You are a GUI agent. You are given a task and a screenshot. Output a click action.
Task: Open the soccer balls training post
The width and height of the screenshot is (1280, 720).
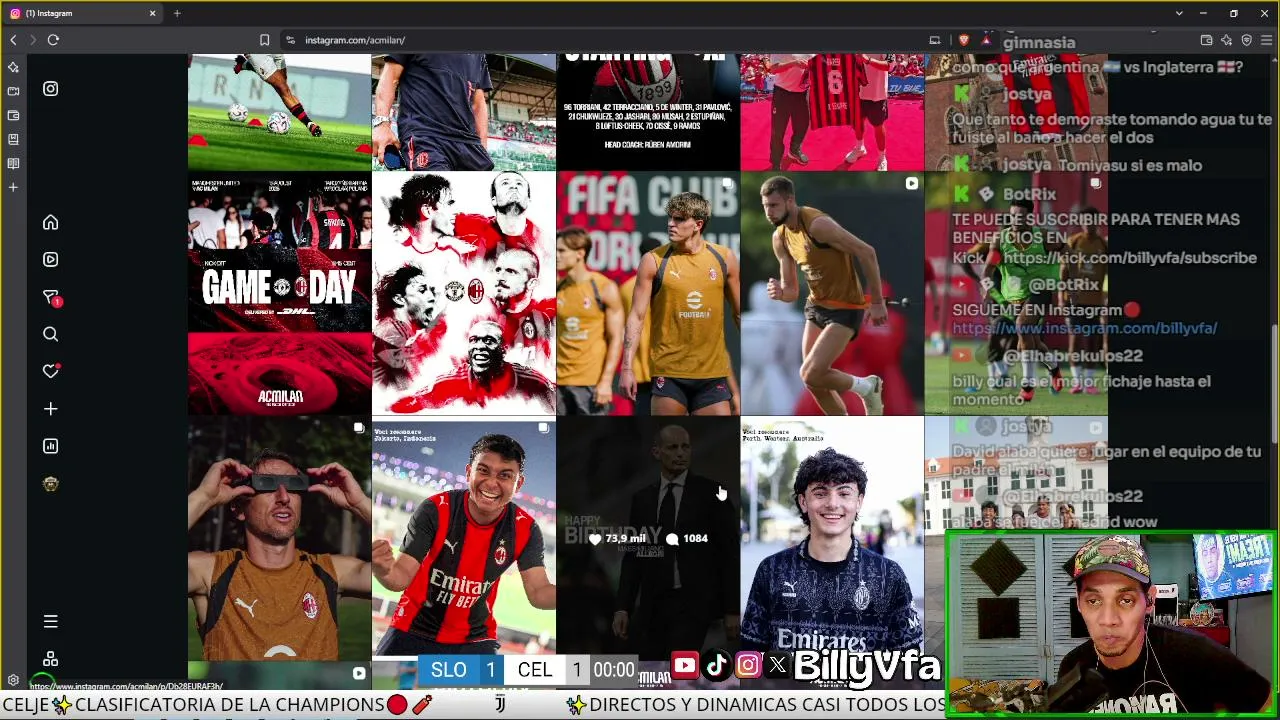279,112
